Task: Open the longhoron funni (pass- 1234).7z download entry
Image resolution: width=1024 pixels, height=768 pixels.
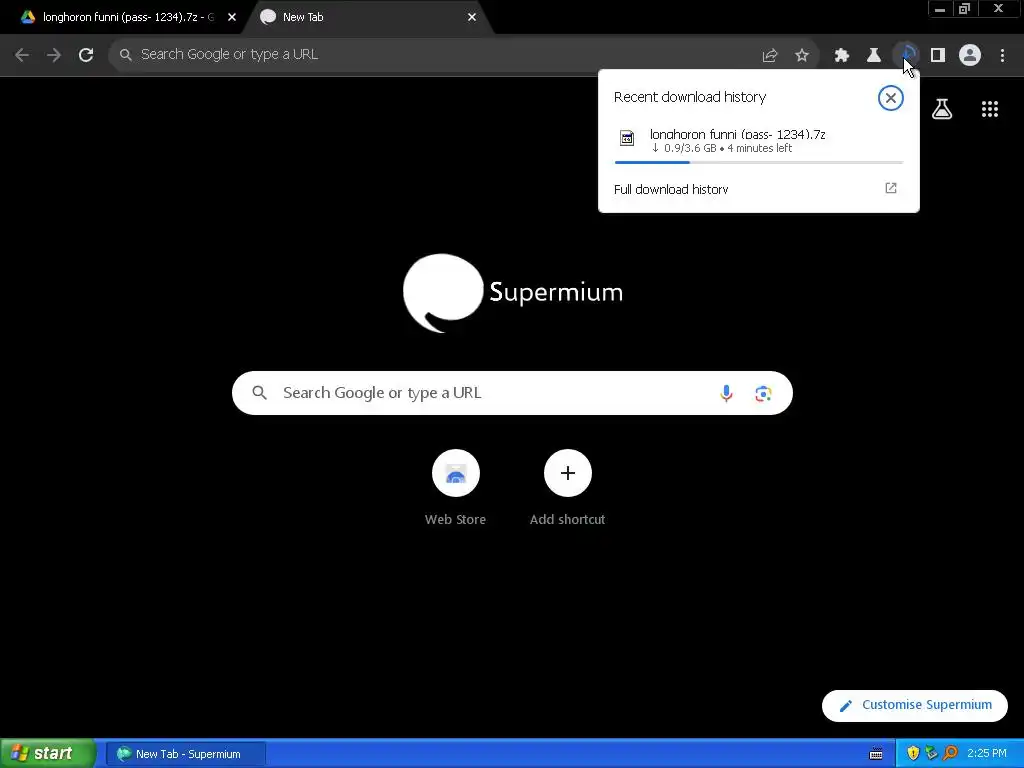Action: point(759,141)
